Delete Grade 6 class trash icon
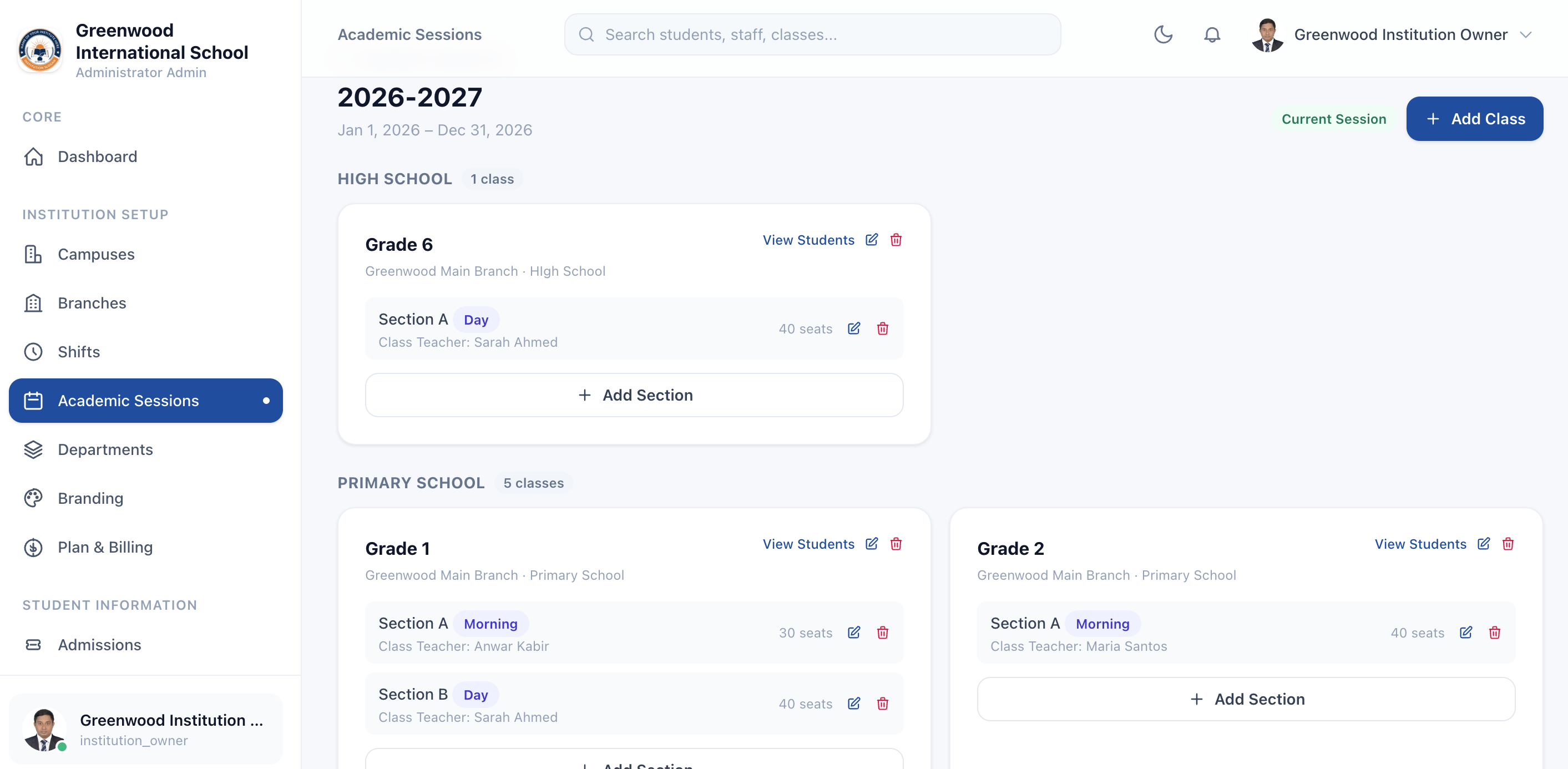 point(896,239)
